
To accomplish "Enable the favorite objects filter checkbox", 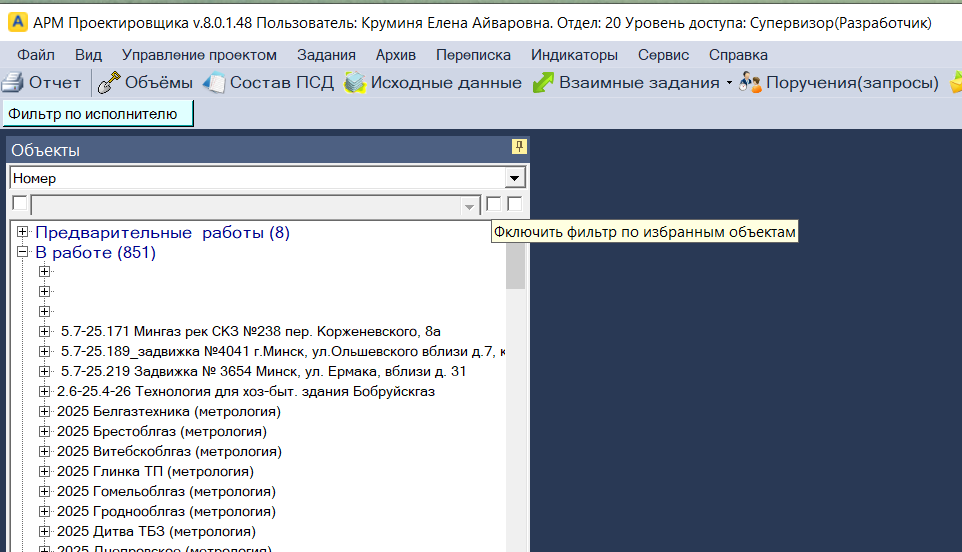I will click(514, 204).
